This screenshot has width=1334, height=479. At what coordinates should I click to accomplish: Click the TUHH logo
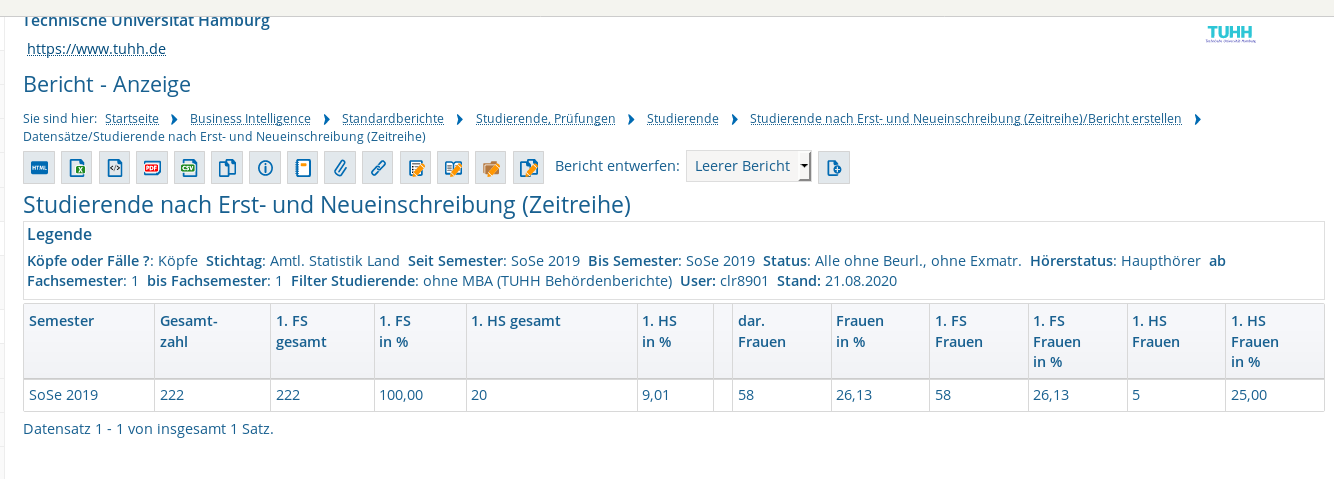(x=1230, y=34)
